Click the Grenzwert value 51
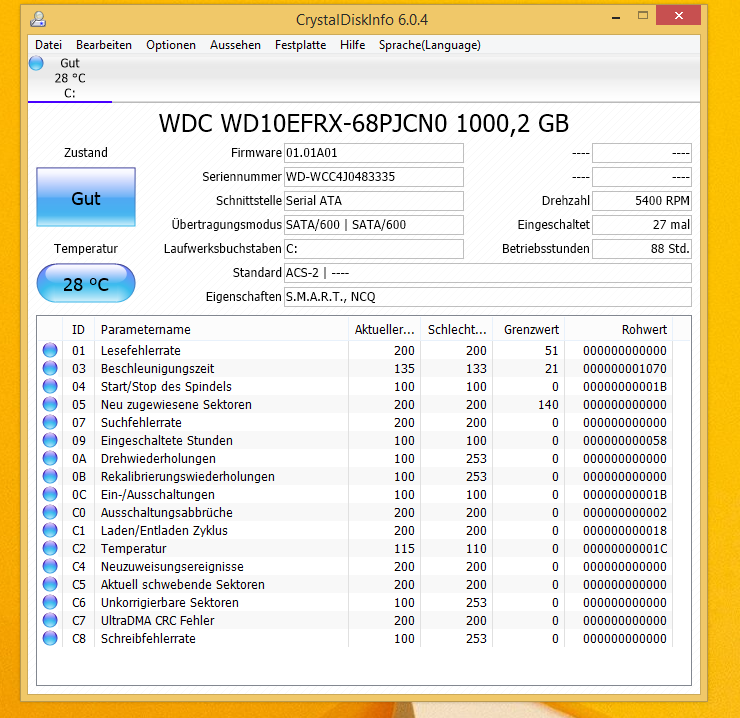 click(551, 351)
